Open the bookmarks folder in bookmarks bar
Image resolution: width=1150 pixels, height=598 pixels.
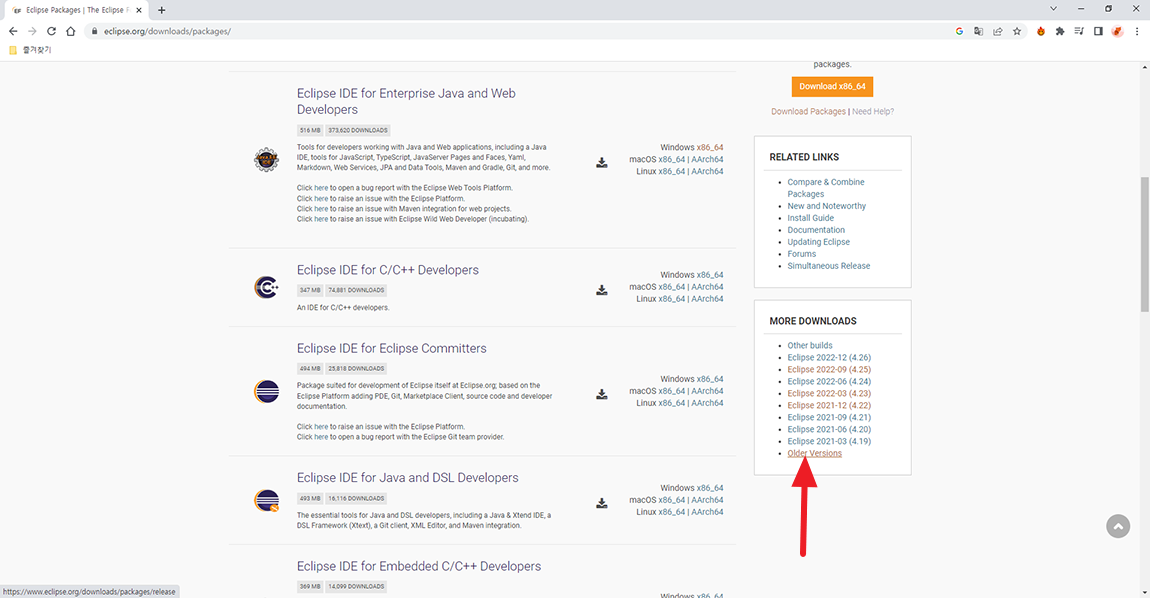[x=30, y=50]
